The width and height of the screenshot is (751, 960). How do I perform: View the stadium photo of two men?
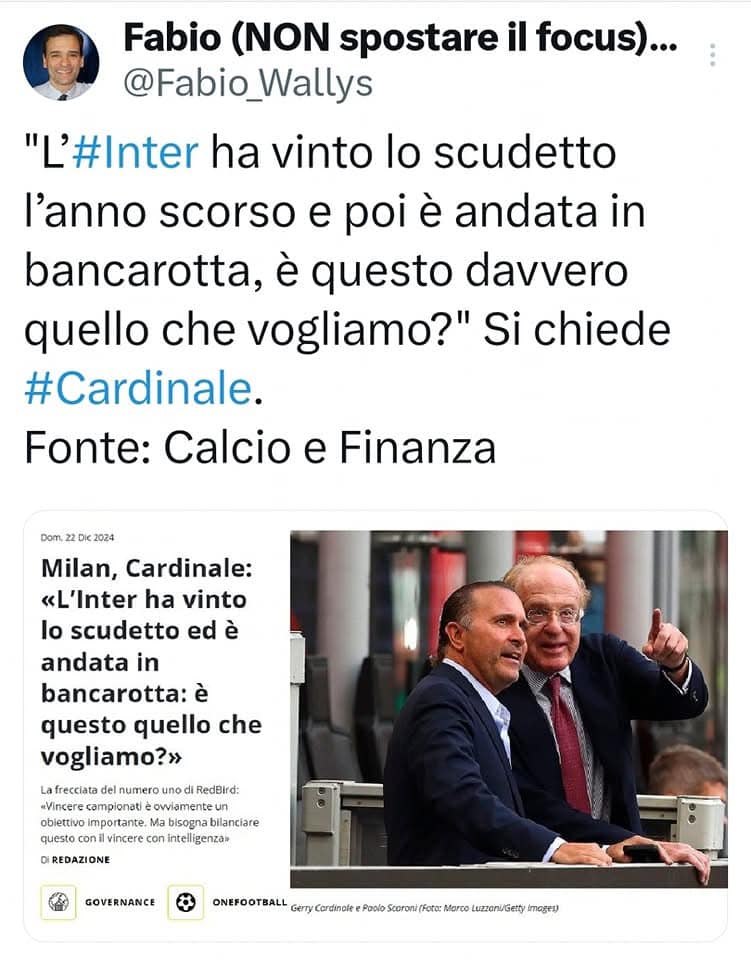point(509,709)
